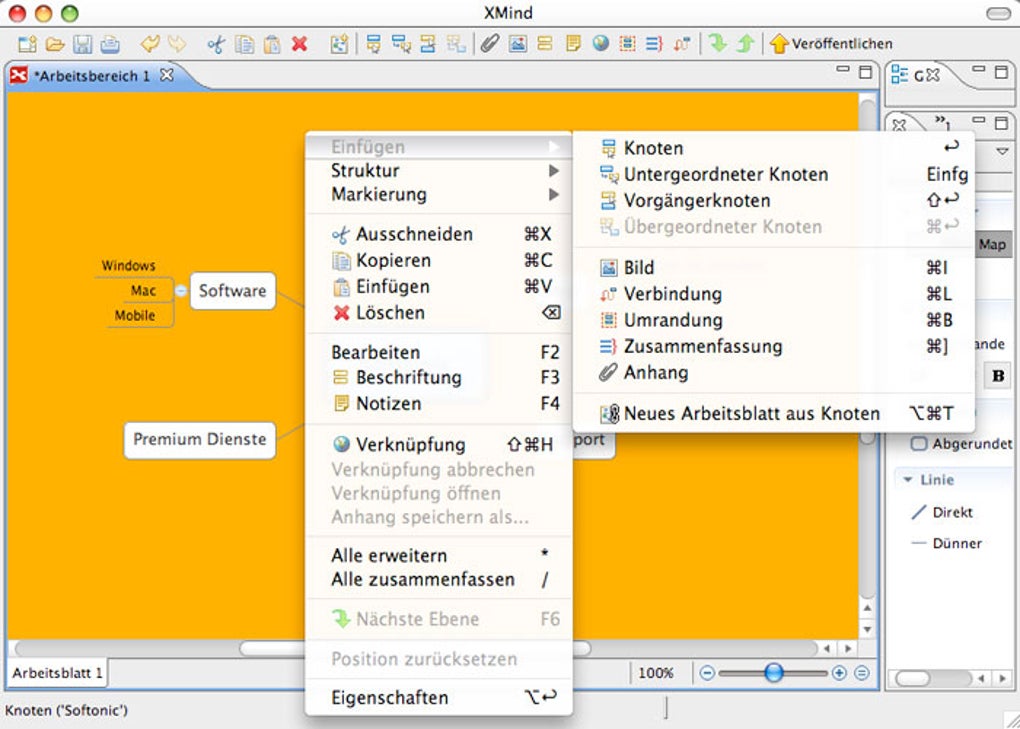Screen dimensions: 1020x729
Task: Click the Map button in side panel
Action: click(992, 245)
